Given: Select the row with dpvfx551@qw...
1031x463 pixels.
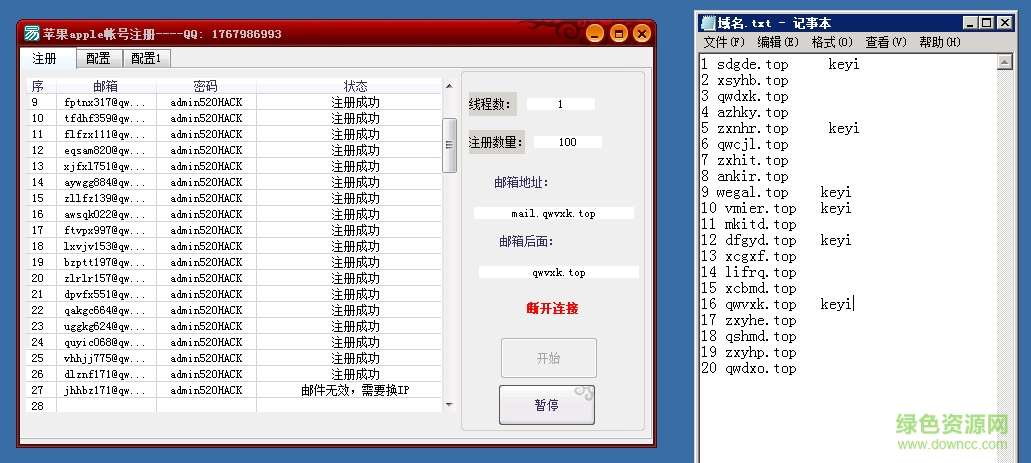Looking at the screenshot, I should click(234, 294).
